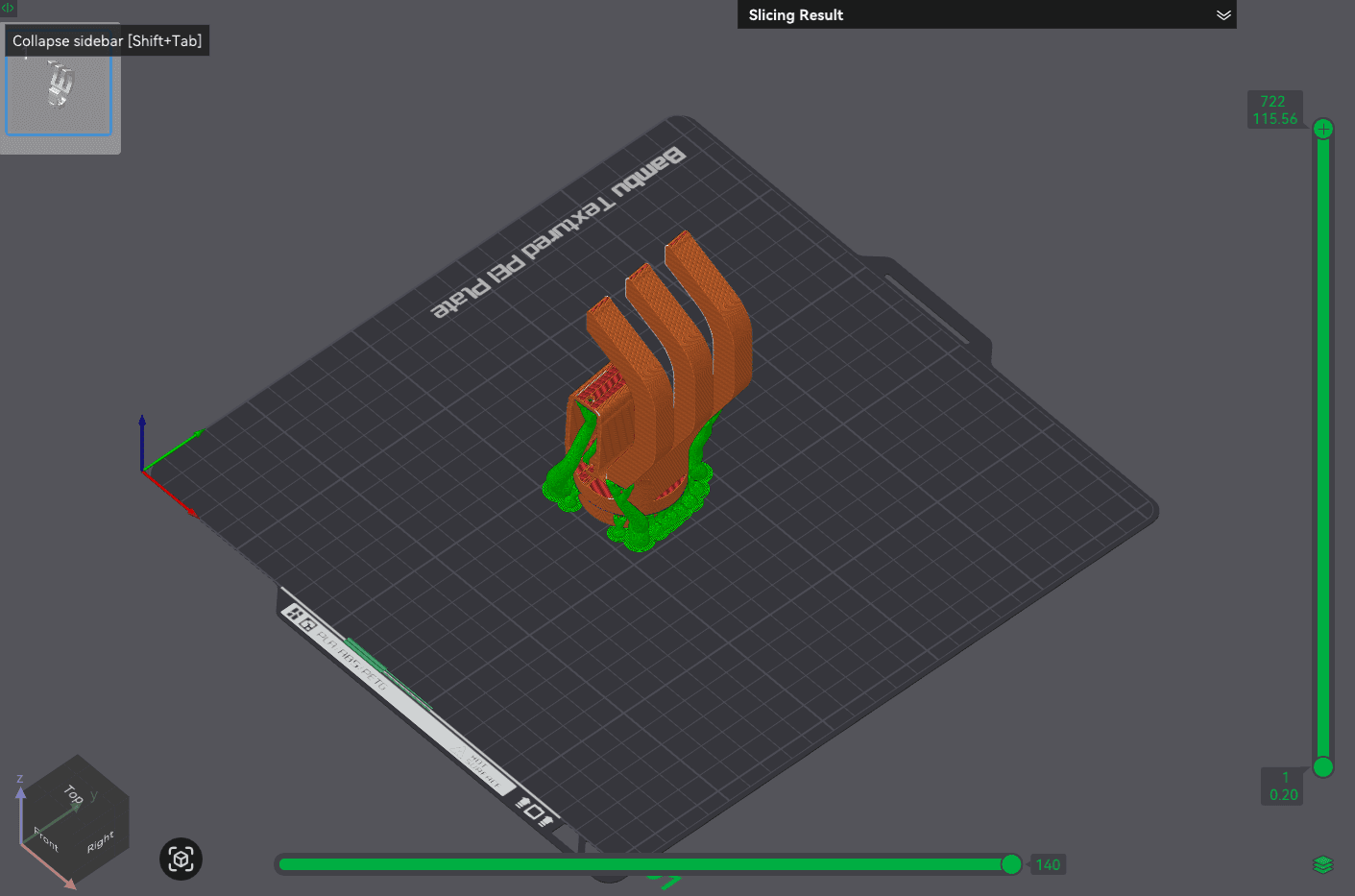The width and height of the screenshot is (1355, 896).
Task: Select the plate 1 tab thumbnail
Action: click(x=60, y=93)
